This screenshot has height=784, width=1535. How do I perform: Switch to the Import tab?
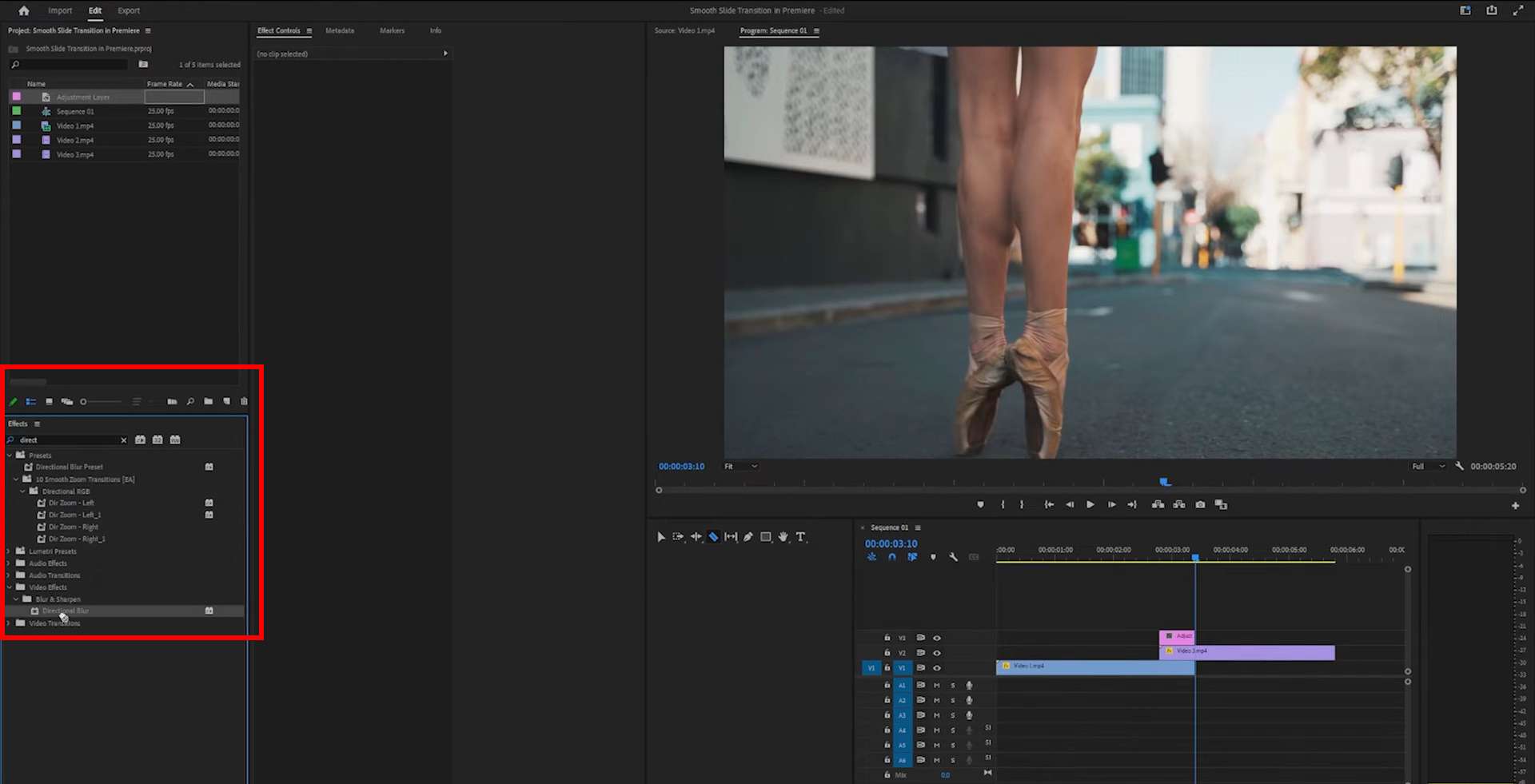(60, 10)
